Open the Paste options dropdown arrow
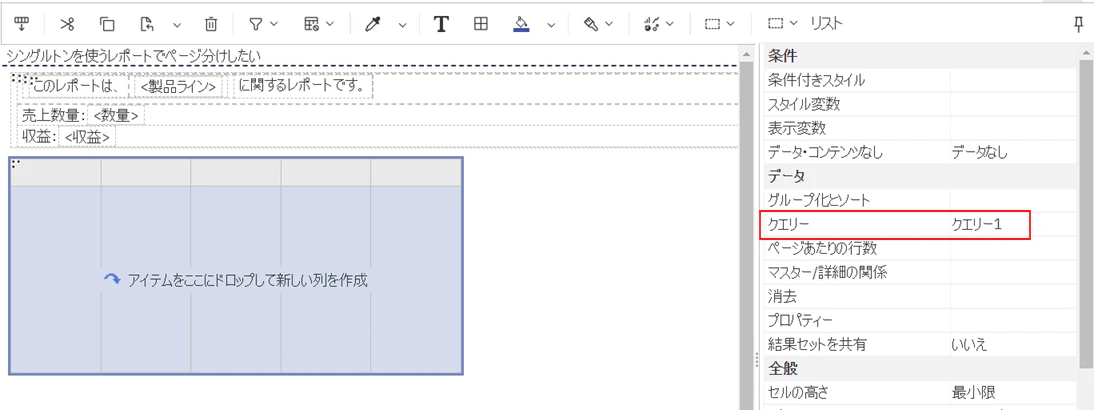This screenshot has height=410, width=1094. (x=177, y=25)
